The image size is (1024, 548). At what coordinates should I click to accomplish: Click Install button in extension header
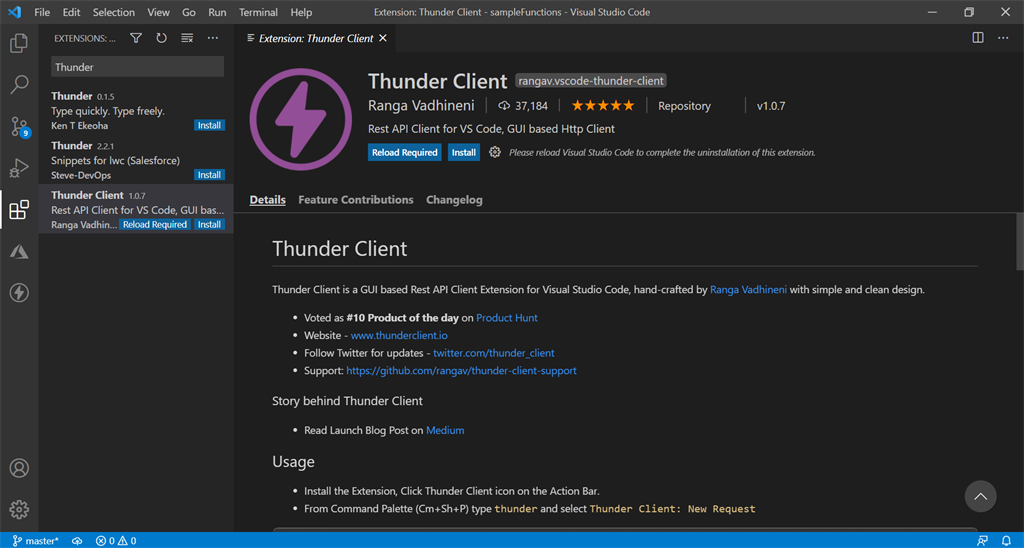tap(464, 152)
